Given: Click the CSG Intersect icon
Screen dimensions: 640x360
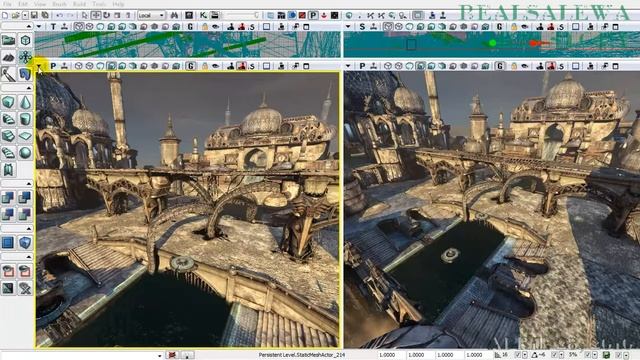Looking at the screenshot, I should (x=8, y=214).
